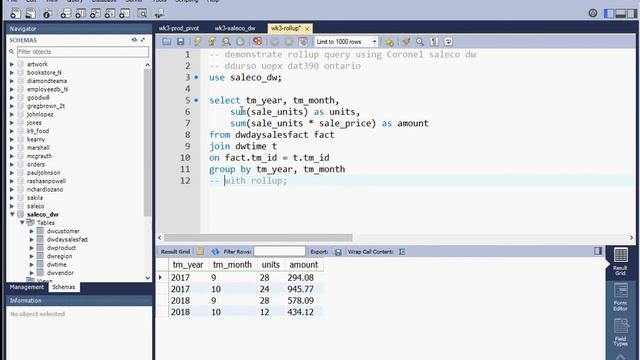640x360 pixels.
Task: Open a script file in the editor
Action: click(x=167, y=42)
